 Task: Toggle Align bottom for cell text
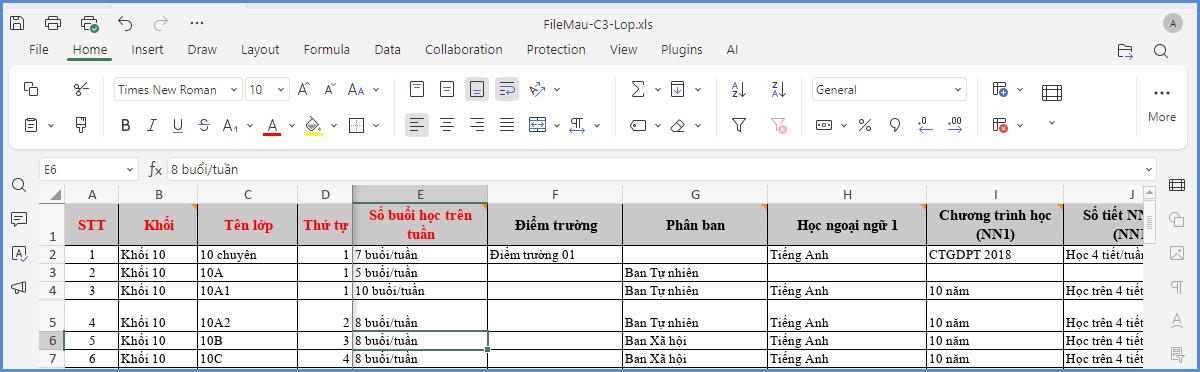477,90
